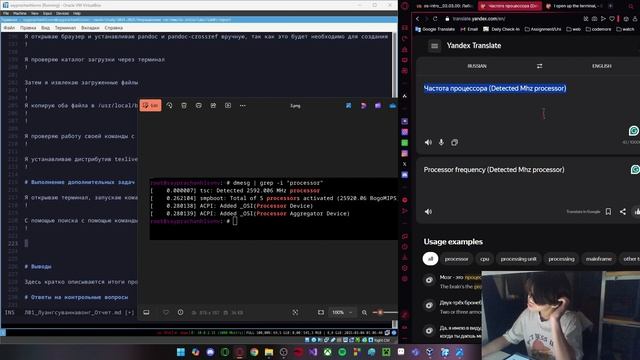
Task: Select the 'cpu' usage filter chip
Action: click(x=484, y=259)
